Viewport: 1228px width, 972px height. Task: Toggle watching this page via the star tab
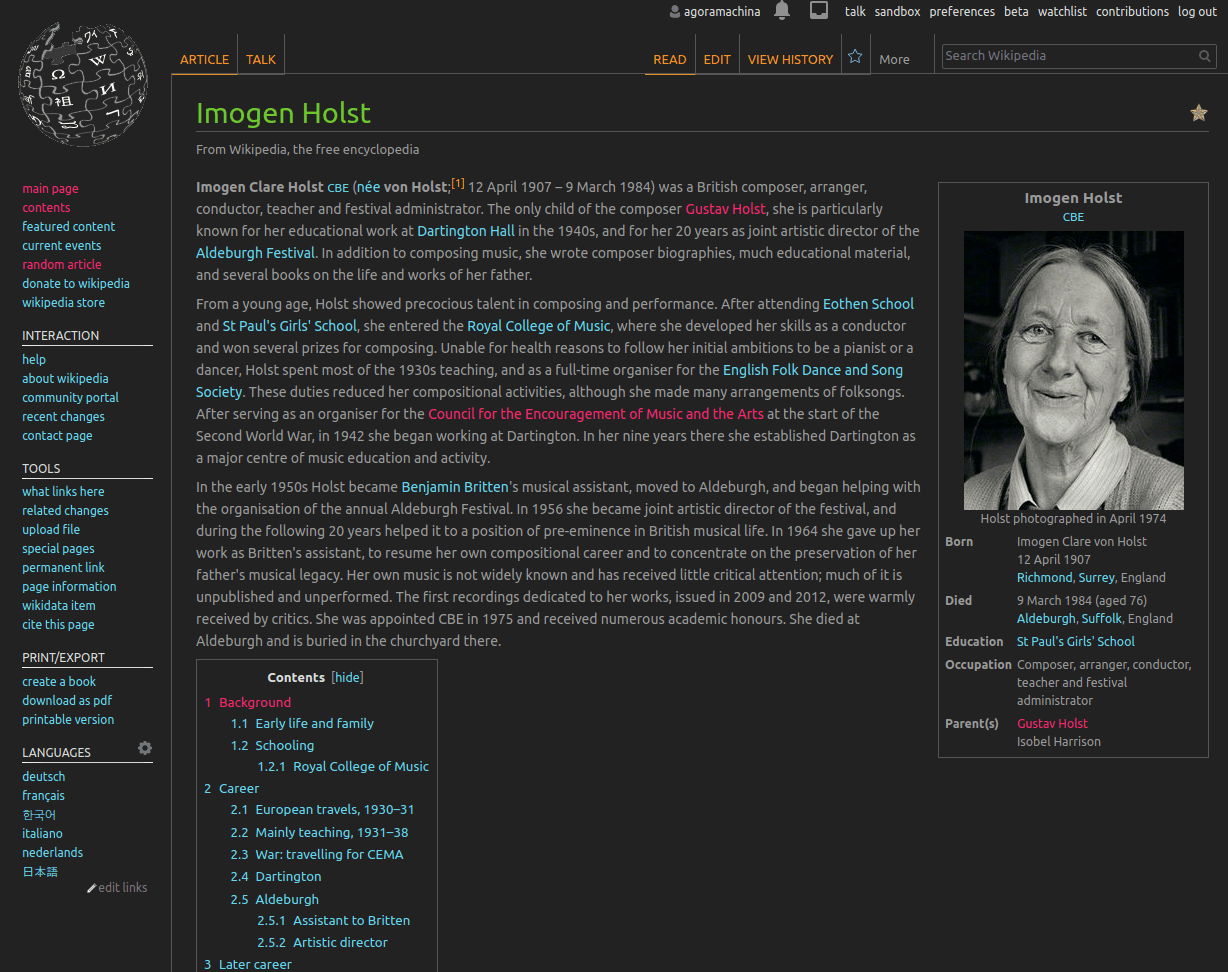coord(855,56)
